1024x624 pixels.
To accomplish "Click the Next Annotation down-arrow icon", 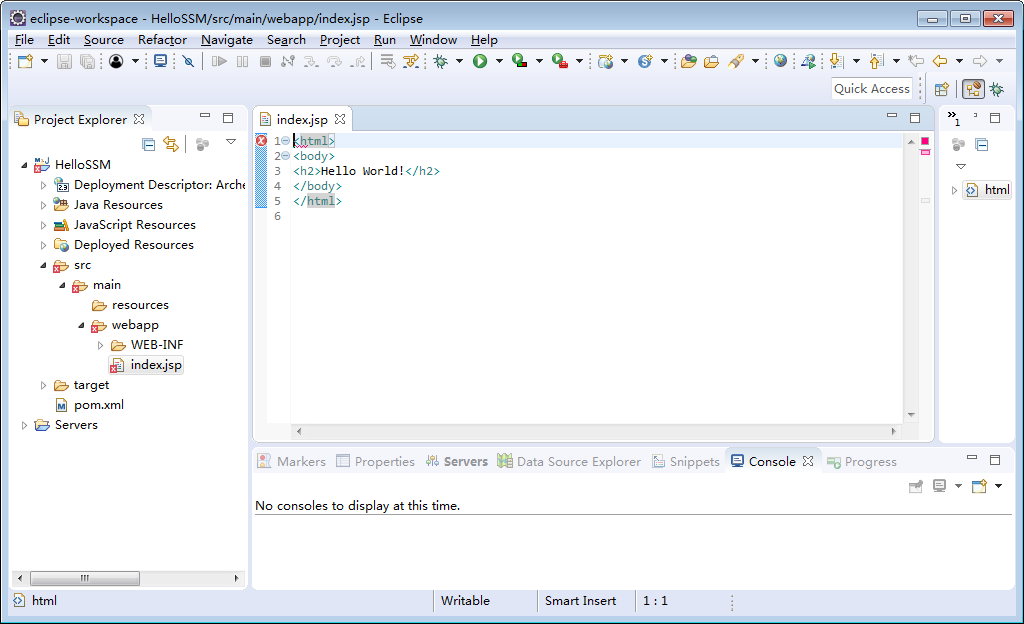I will click(836, 61).
